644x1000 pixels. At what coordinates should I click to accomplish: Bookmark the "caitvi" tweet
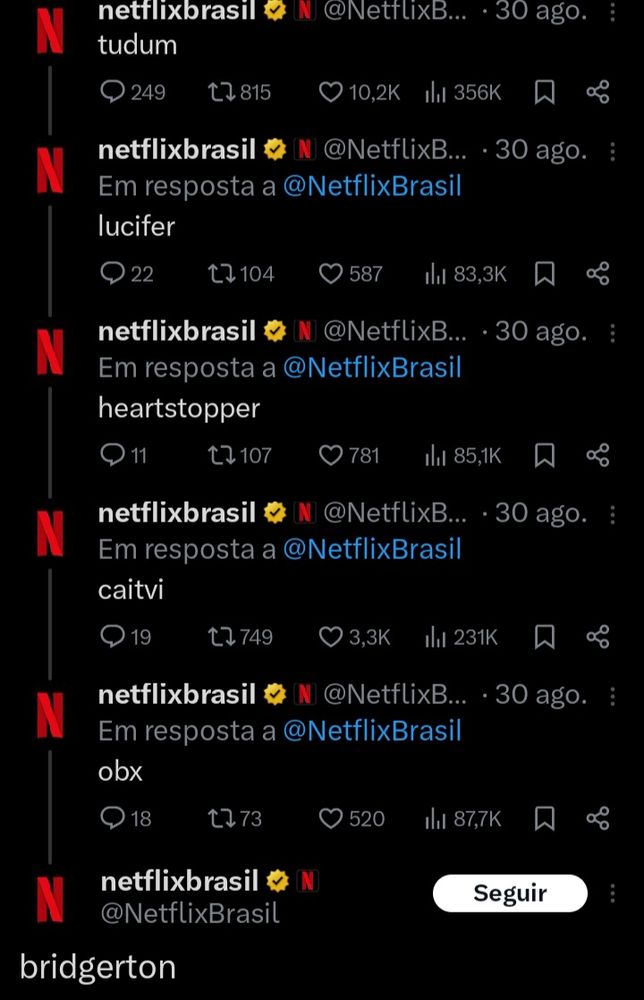(x=544, y=637)
